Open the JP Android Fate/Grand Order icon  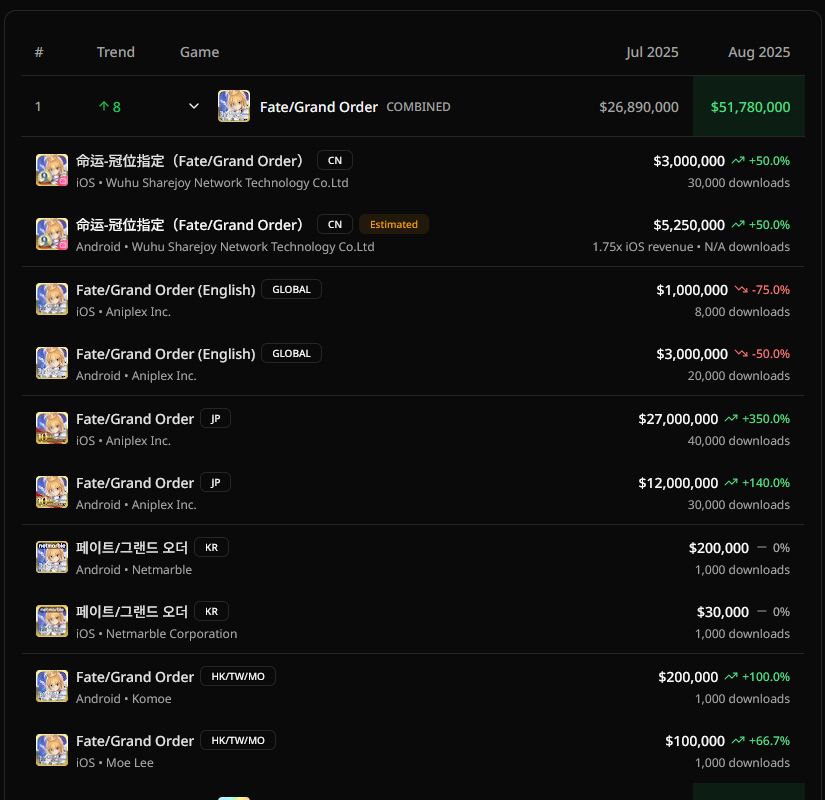[52, 492]
